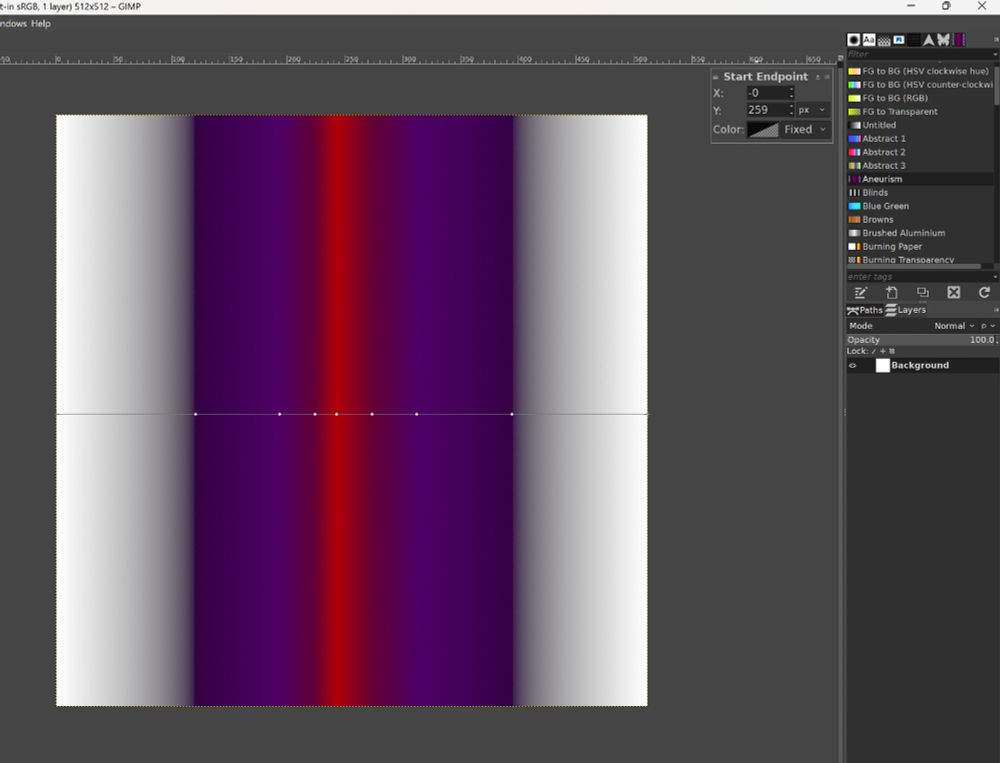Viewport: 1000px width, 763px height.
Task: Click the Y coordinate field showing 259
Action: pyautogui.click(x=767, y=110)
